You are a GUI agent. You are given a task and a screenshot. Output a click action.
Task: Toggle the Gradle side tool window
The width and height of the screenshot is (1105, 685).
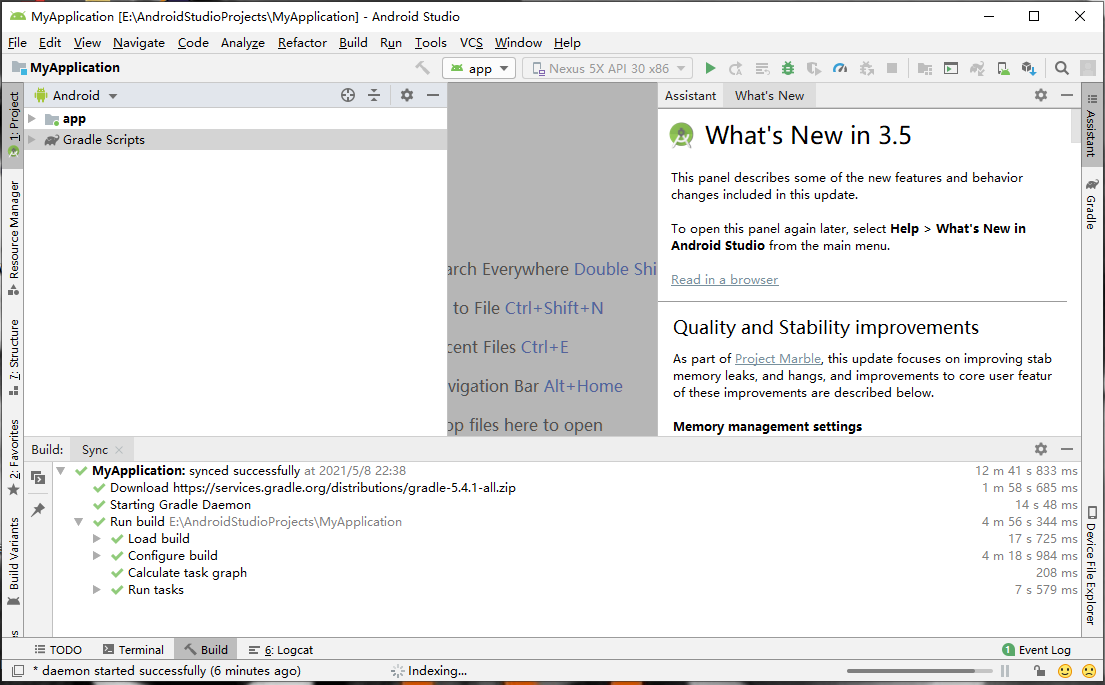tap(1092, 204)
